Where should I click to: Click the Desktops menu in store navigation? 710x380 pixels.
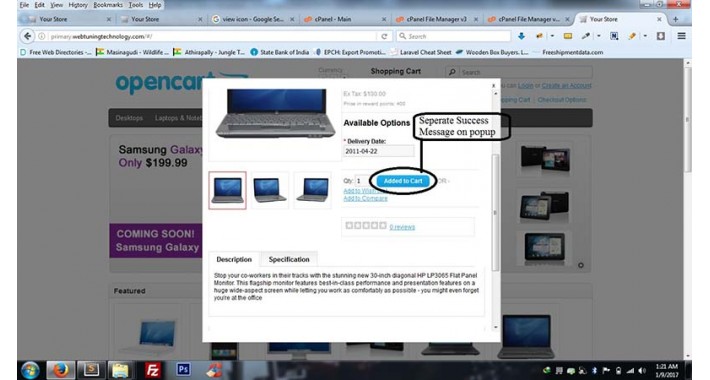click(129, 118)
